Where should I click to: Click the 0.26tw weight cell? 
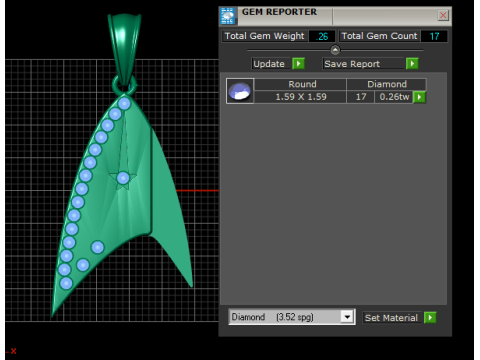point(394,97)
